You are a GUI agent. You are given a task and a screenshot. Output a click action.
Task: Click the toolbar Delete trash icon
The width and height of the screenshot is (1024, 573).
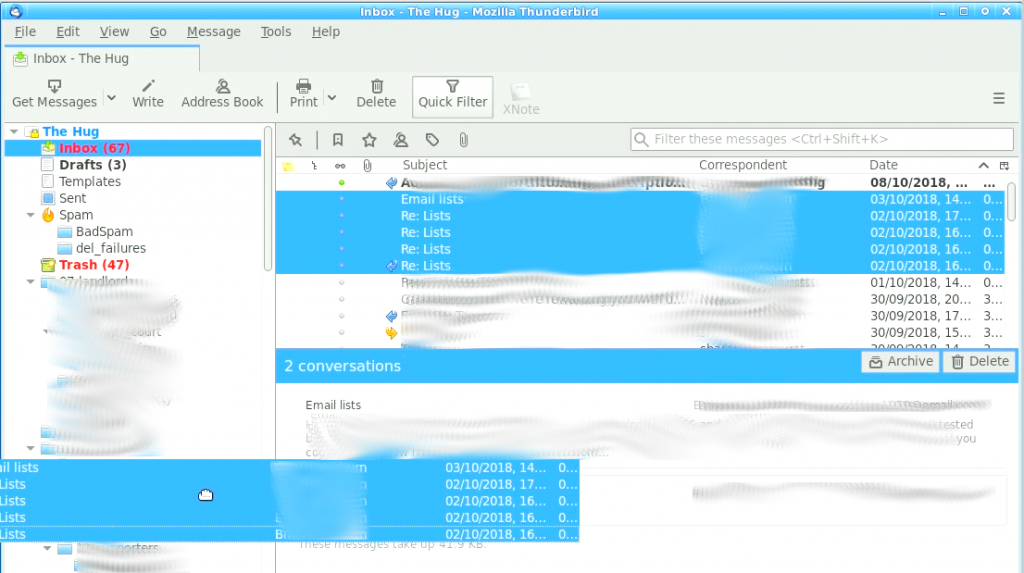click(x=377, y=86)
